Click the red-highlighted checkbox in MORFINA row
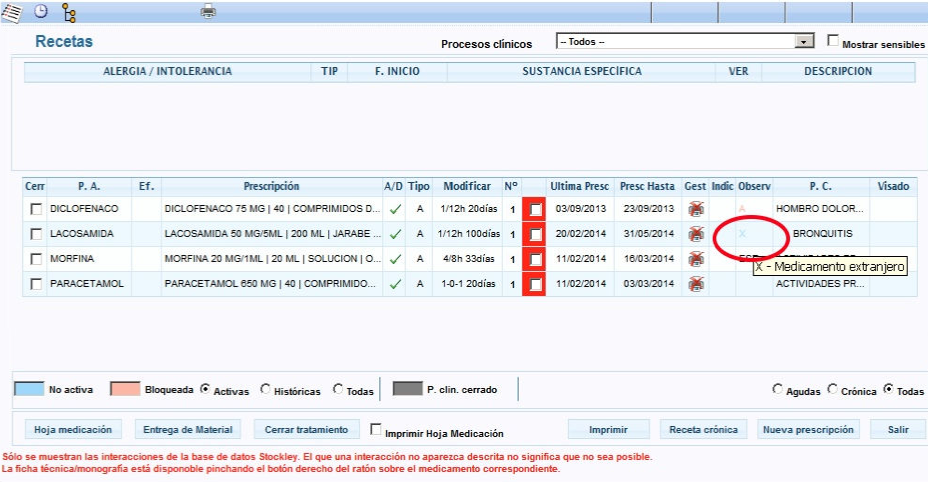Image resolution: width=928 pixels, height=482 pixels. click(x=536, y=259)
